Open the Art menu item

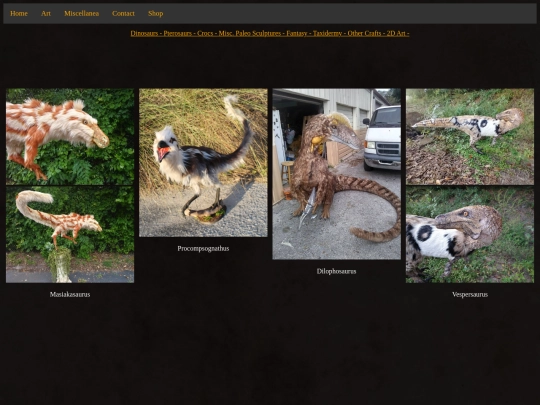(x=46, y=13)
